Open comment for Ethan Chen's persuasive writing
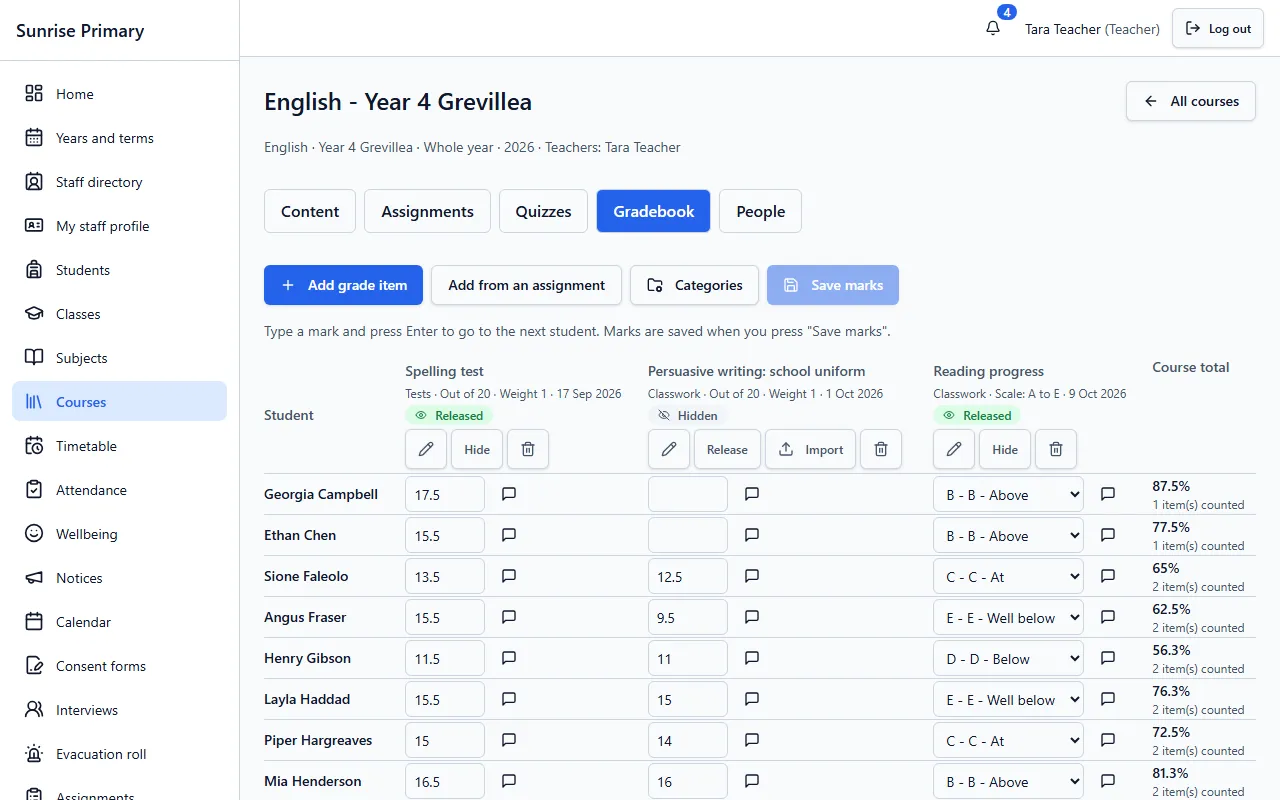This screenshot has width=1280, height=800. 752,535
